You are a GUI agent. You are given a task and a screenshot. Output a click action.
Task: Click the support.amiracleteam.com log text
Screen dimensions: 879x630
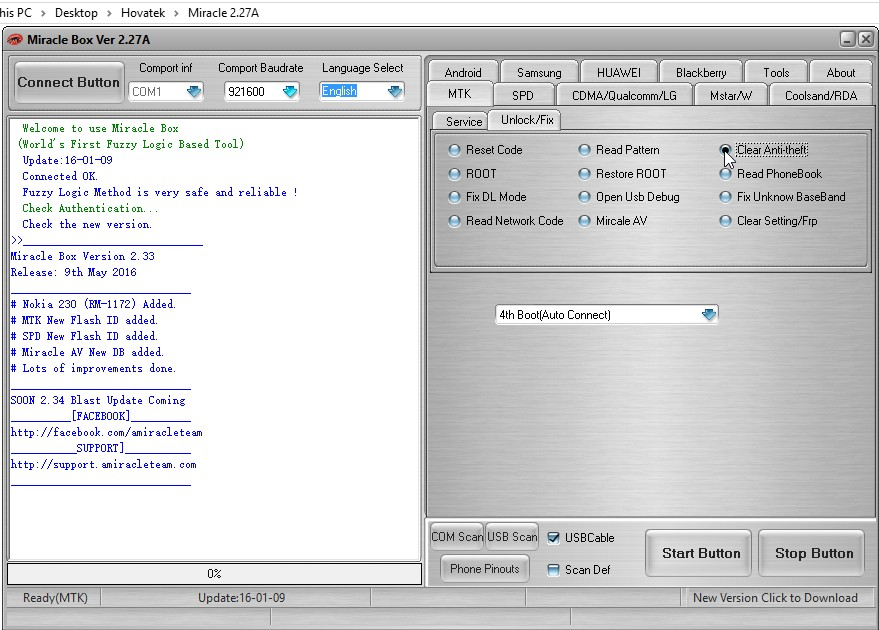point(104,464)
